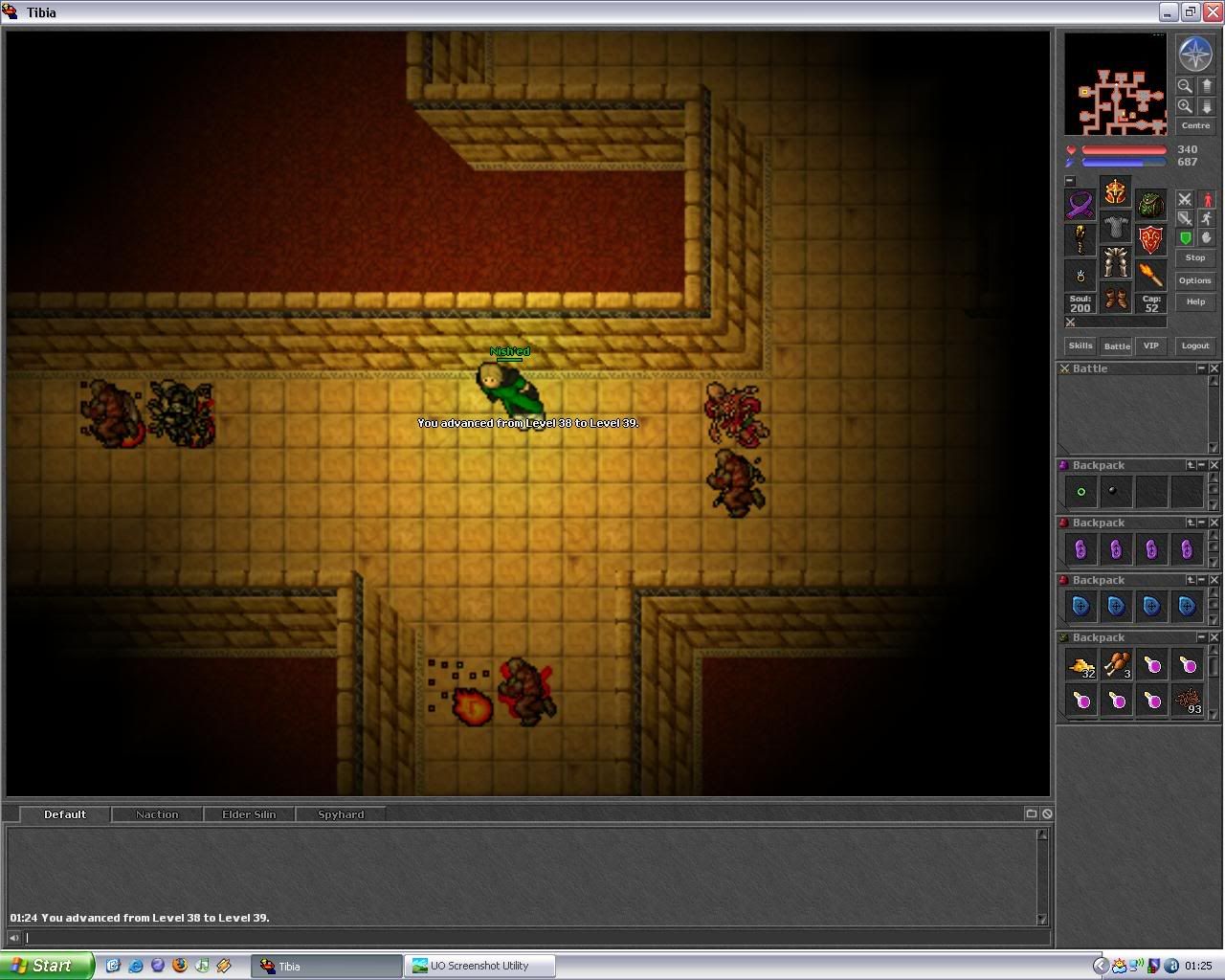This screenshot has width=1225, height=980.
Task: Toggle stand while fighting mode
Action: pos(1207,199)
